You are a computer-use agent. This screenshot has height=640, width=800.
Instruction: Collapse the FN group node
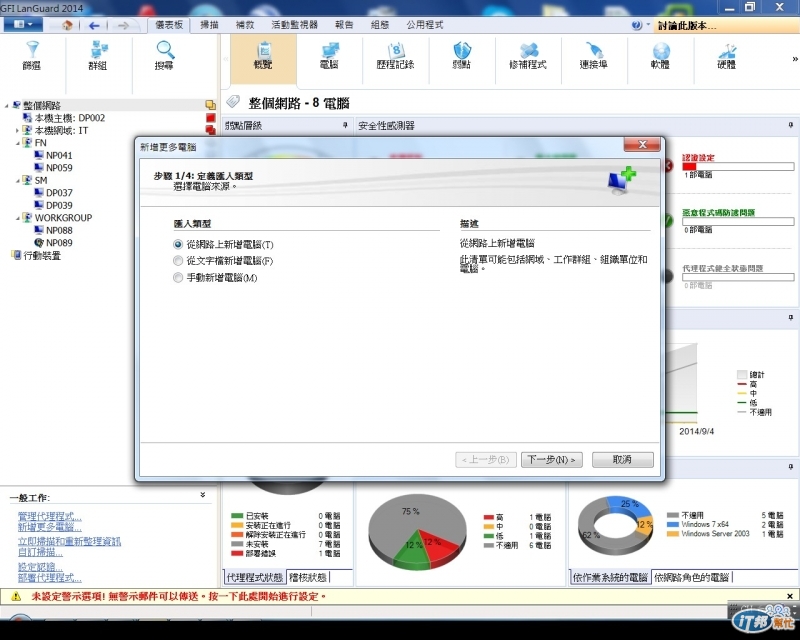(17, 143)
